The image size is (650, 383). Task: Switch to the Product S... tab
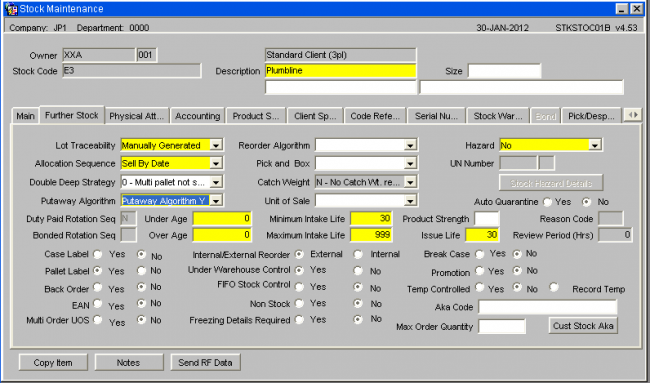pyautogui.click(x=256, y=116)
